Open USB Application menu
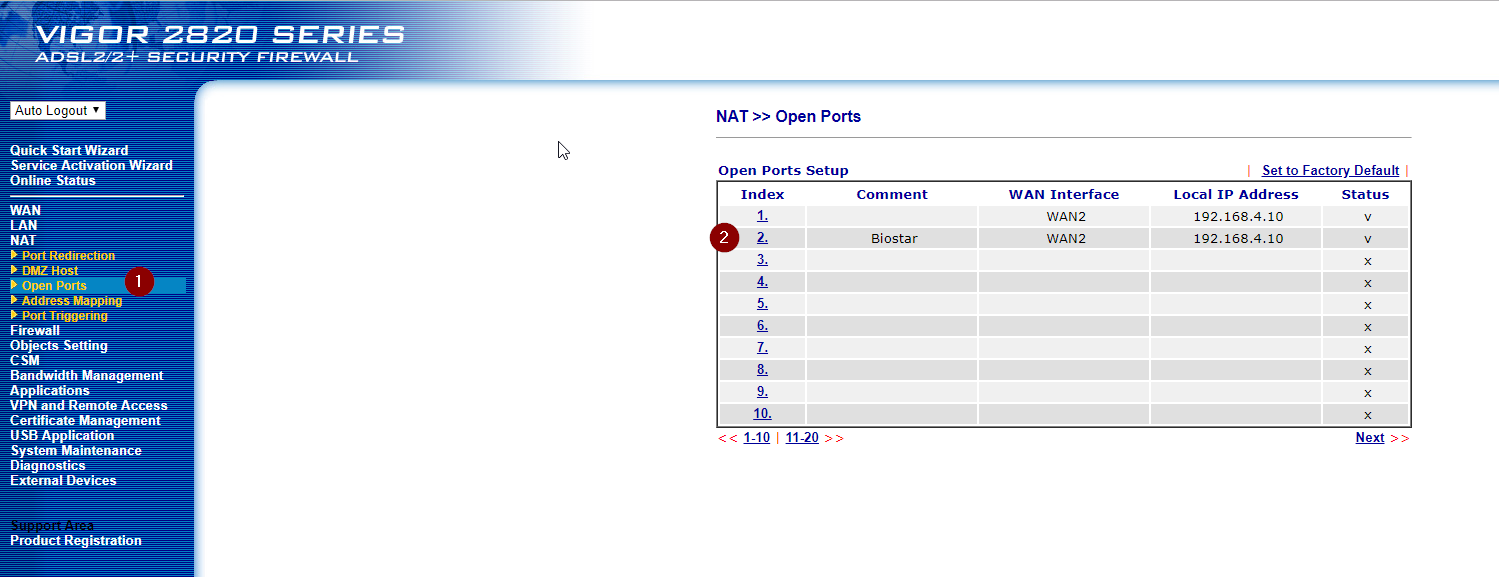 pyautogui.click(x=62, y=435)
